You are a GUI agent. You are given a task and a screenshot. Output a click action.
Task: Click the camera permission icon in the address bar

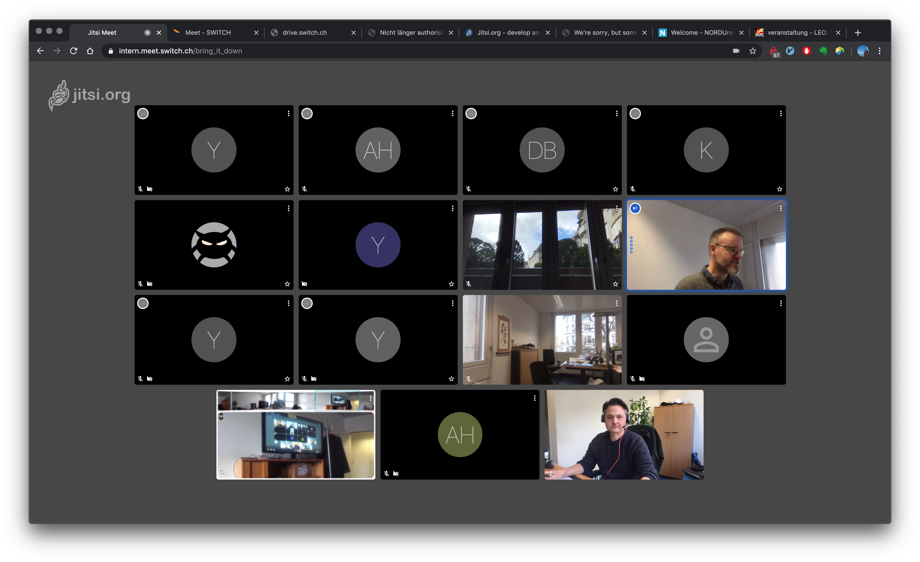pyautogui.click(x=736, y=51)
